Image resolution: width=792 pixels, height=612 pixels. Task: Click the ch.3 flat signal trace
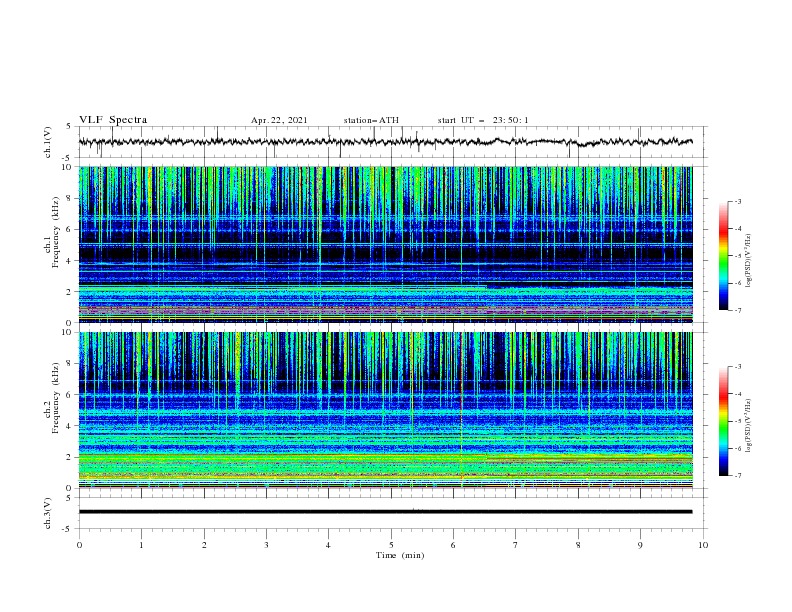pos(385,512)
